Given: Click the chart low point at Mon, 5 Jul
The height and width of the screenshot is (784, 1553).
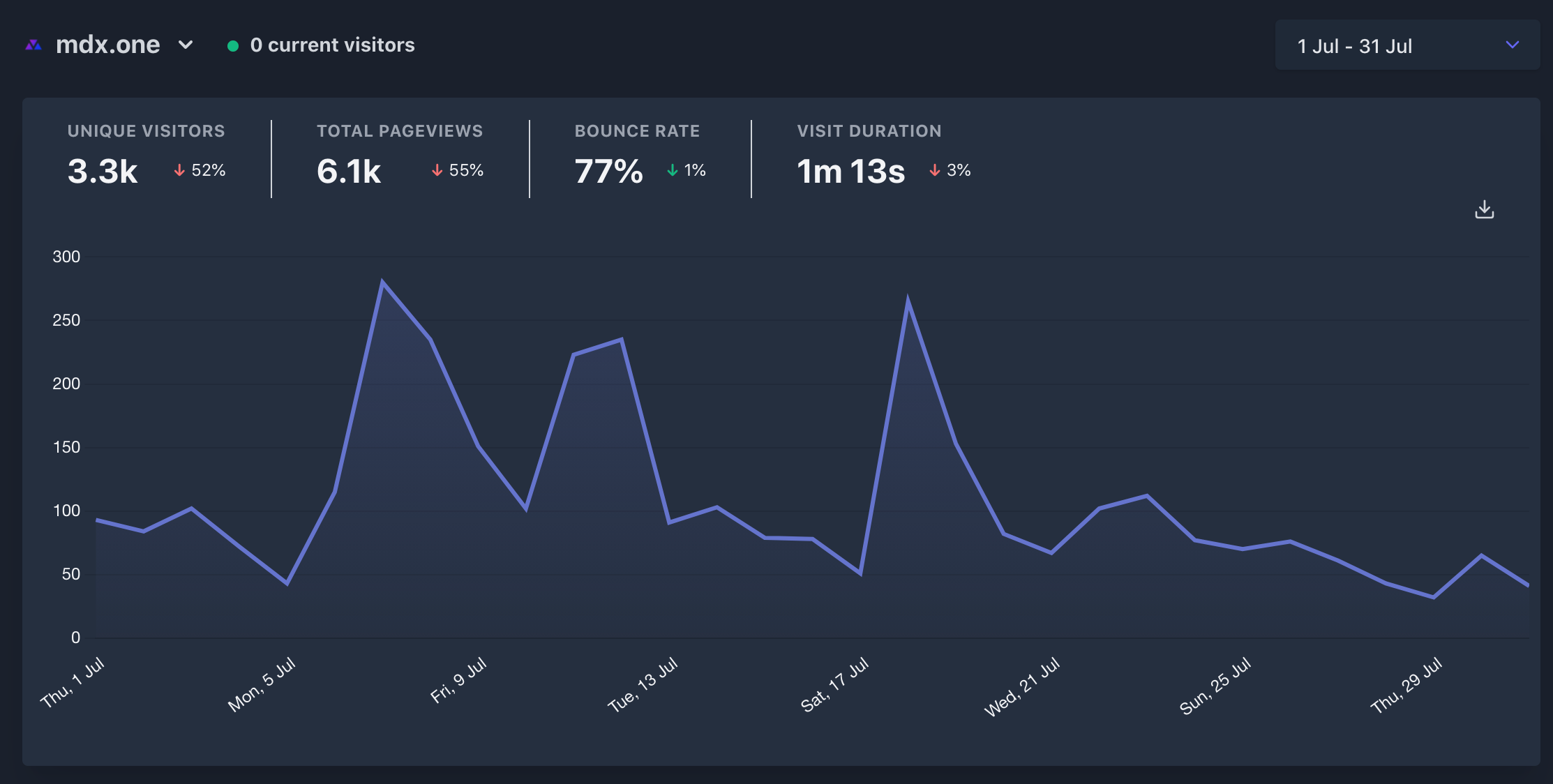Looking at the screenshot, I should point(287,583).
